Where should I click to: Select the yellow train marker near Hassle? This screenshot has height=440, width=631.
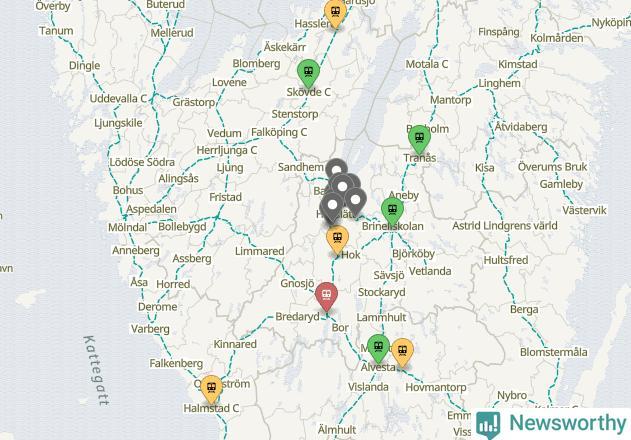coord(335,13)
